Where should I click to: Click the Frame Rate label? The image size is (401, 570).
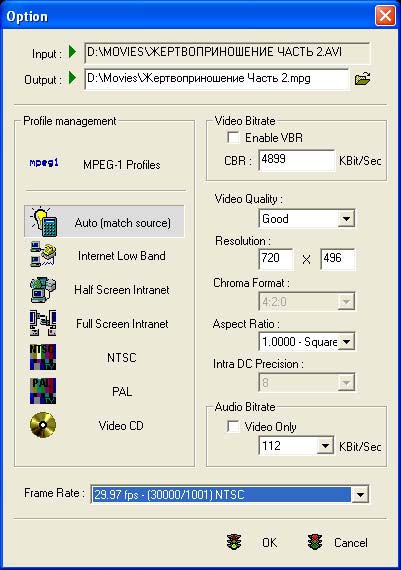point(54,493)
